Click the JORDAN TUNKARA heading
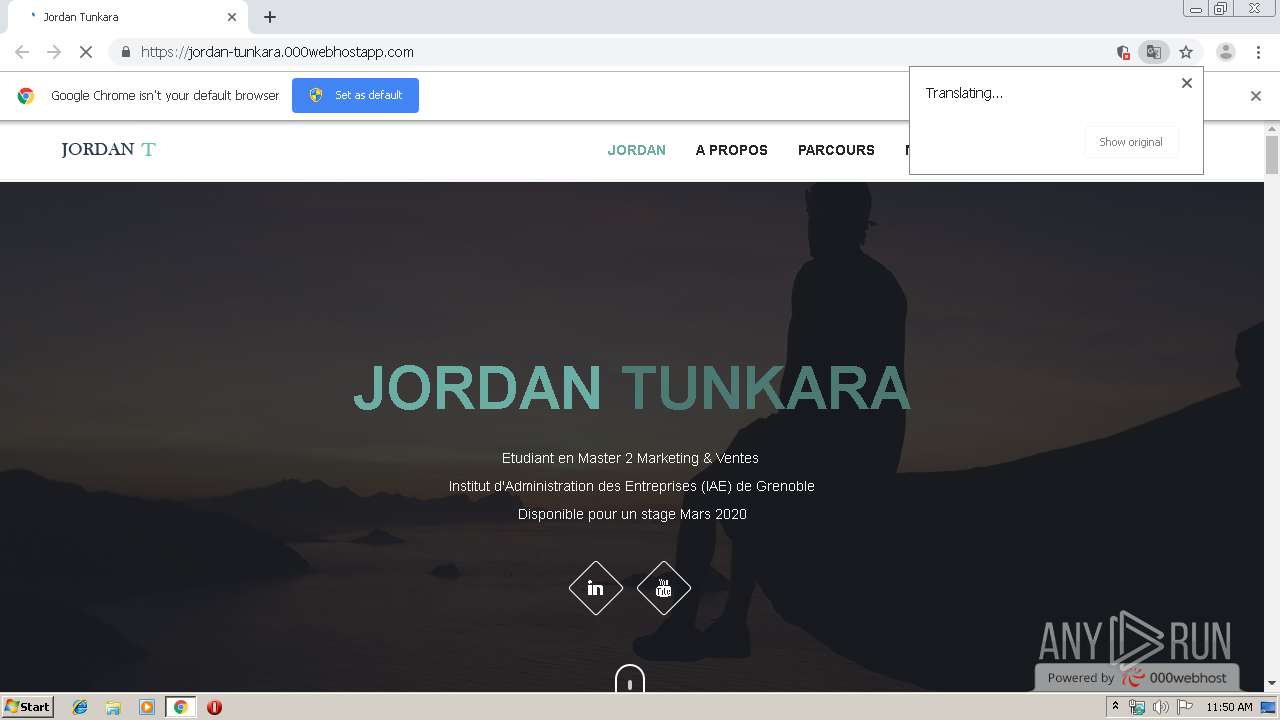The image size is (1280, 720). coord(632,388)
